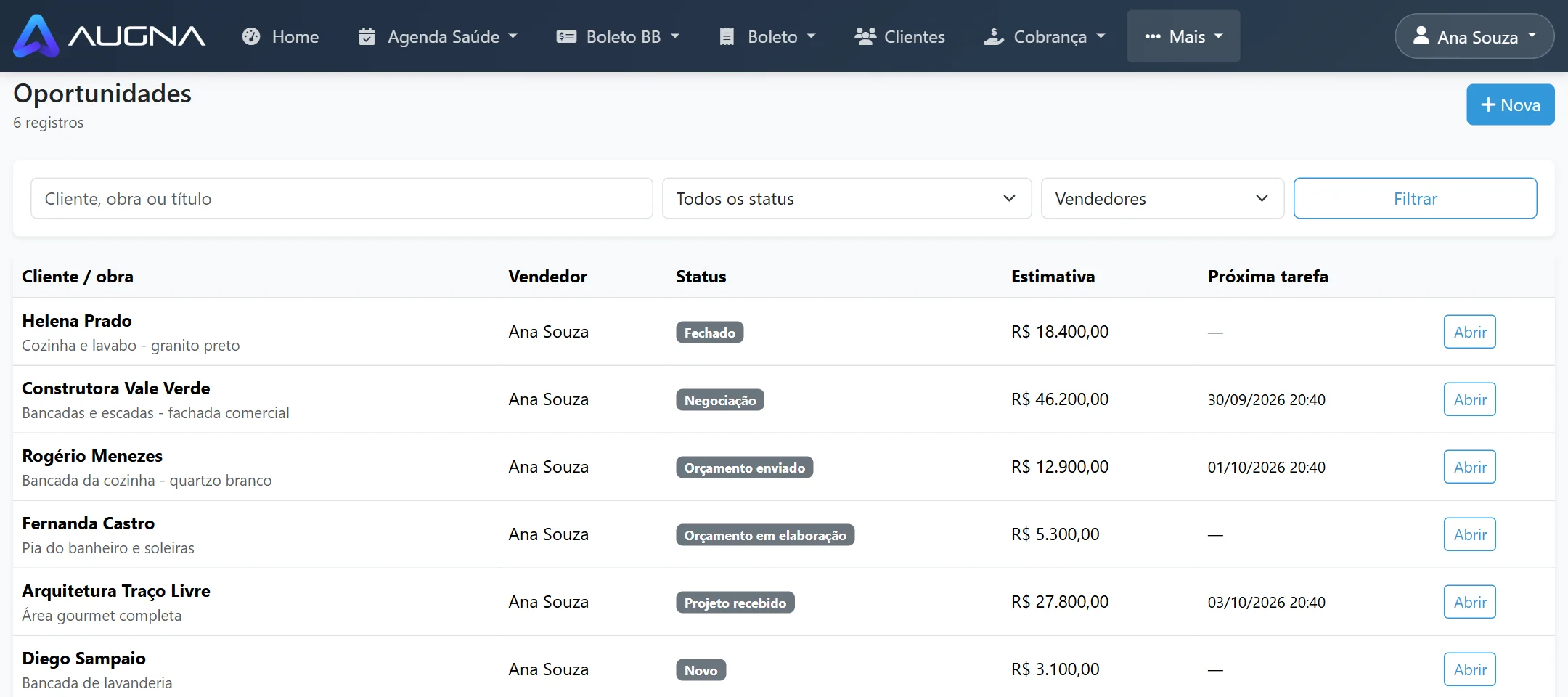Click the 01/10/2026 20:40 task date
The height and width of the screenshot is (697, 1568).
(x=1266, y=467)
